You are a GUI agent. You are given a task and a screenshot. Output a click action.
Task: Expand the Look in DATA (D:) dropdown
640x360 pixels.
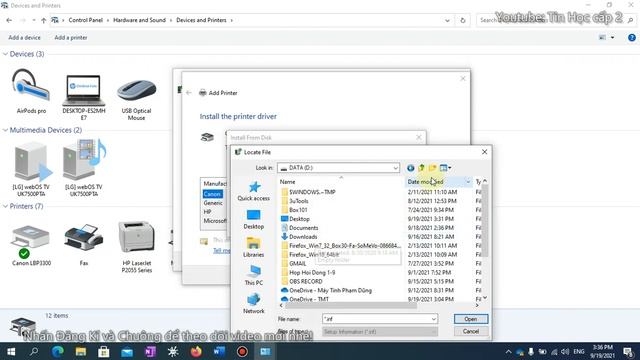395,168
